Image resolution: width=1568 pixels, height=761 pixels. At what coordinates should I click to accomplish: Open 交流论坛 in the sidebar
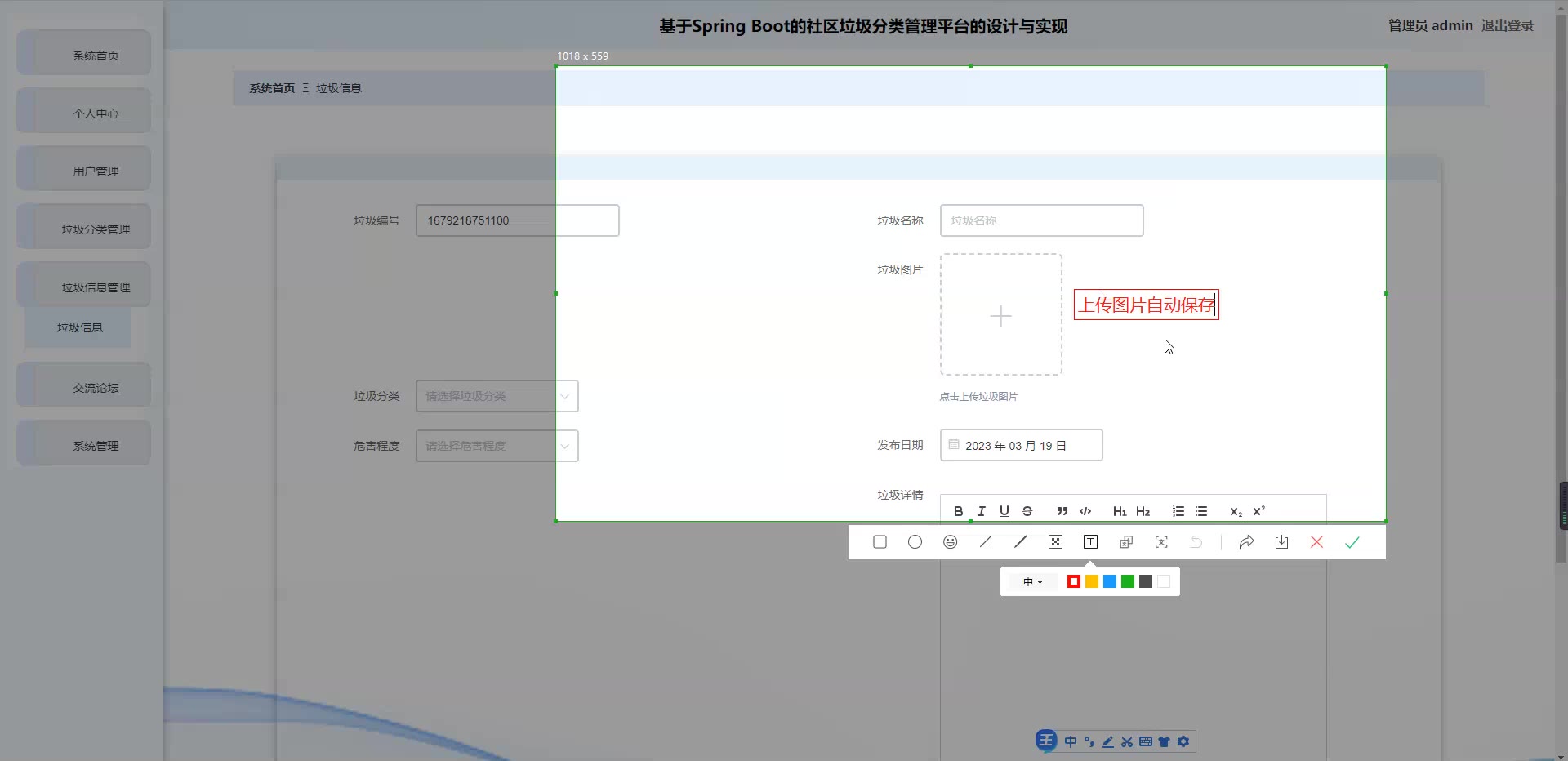point(84,385)
